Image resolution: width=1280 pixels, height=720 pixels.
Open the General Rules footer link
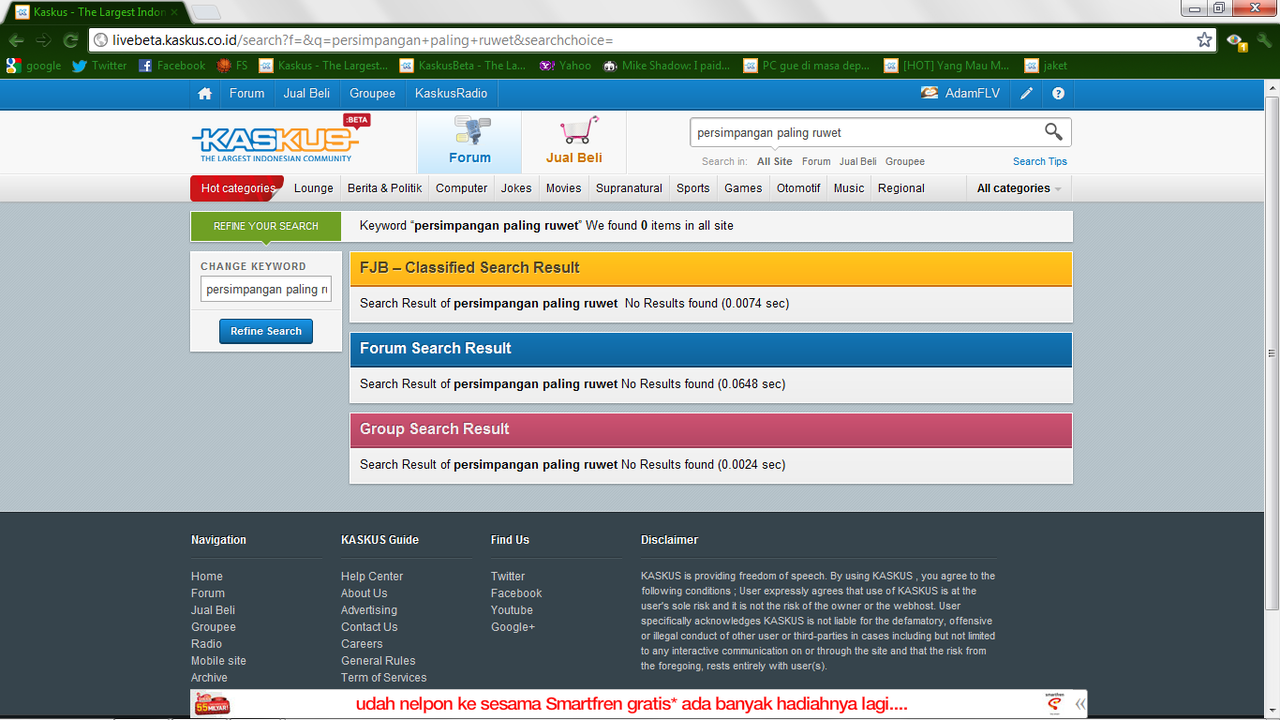(378, 661)
